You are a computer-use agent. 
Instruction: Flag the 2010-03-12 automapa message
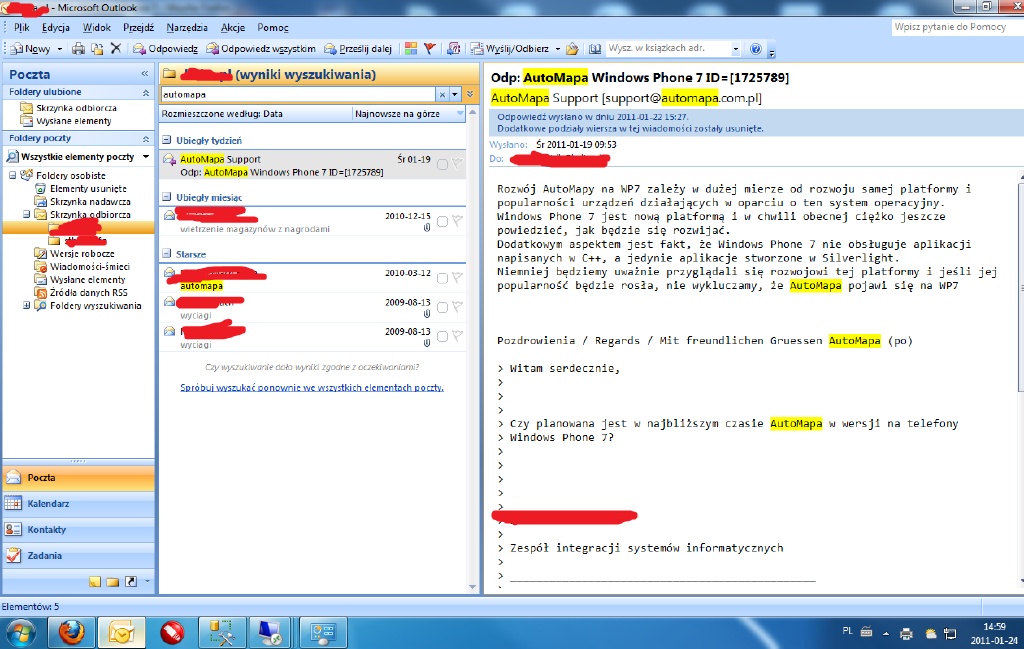coord(457,278)
